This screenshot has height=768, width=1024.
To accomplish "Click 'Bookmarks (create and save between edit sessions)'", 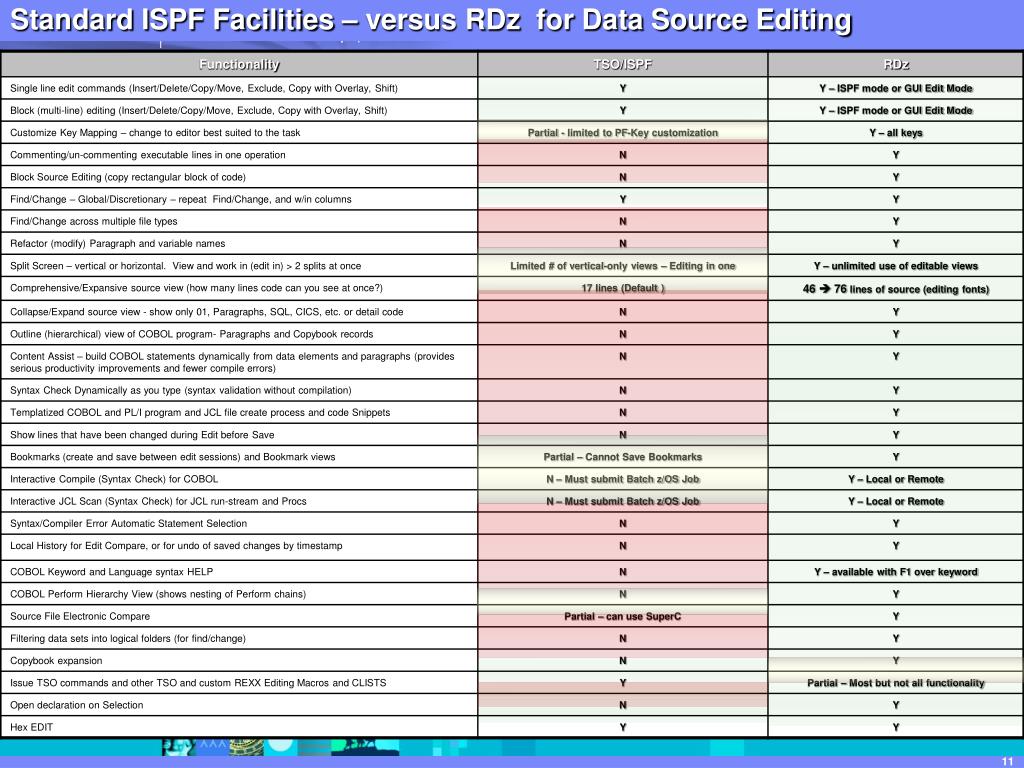I will 172,457.
